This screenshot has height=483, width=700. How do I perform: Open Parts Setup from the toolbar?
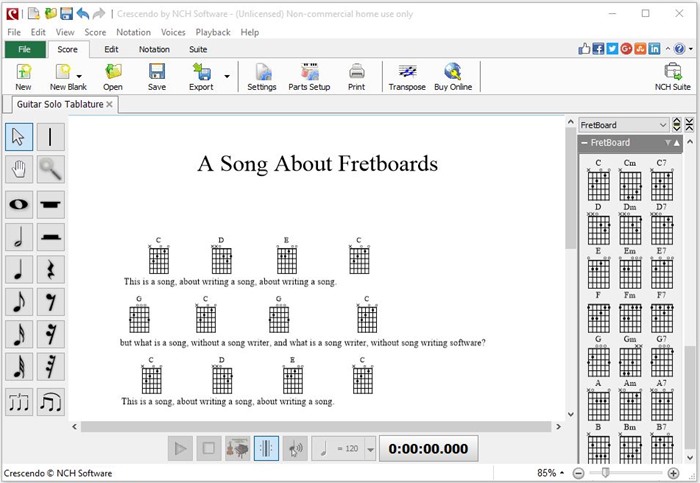pos(309,77)
